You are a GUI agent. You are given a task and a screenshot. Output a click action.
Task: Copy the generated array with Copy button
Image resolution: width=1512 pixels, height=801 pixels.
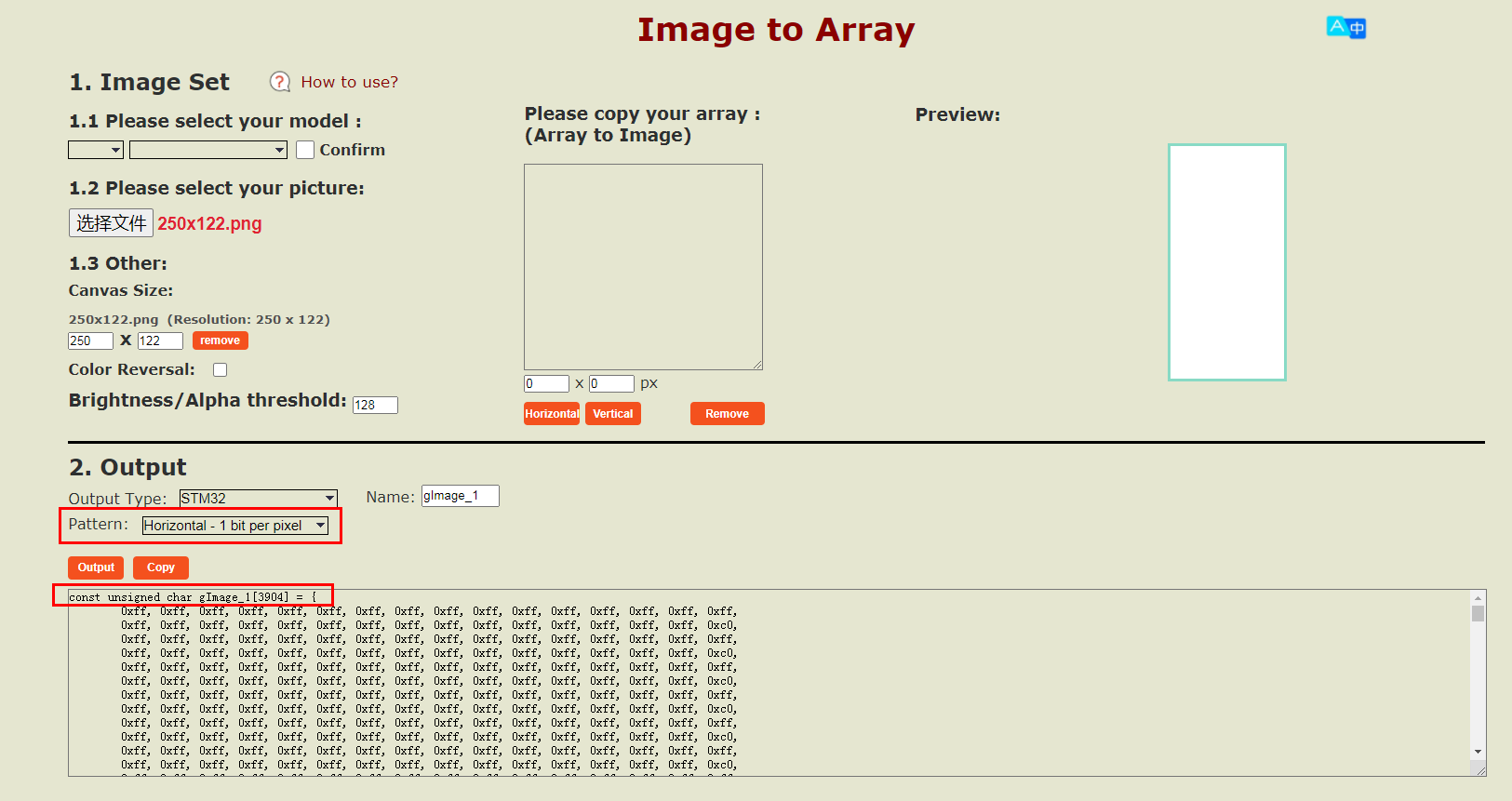(161, 567)
